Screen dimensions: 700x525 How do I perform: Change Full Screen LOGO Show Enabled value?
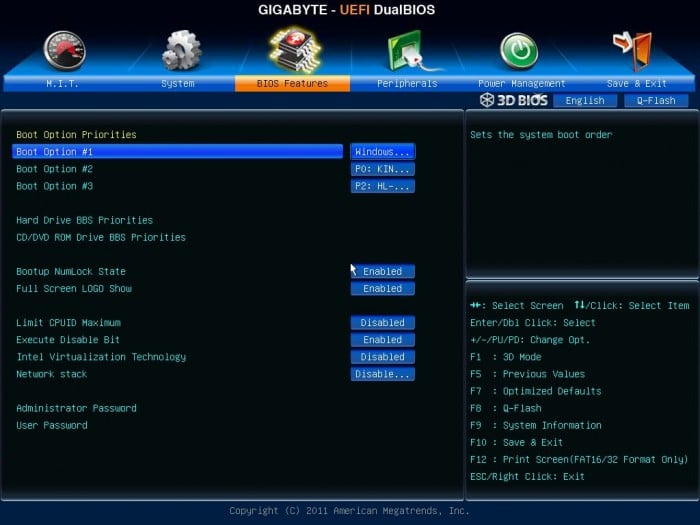383,289
